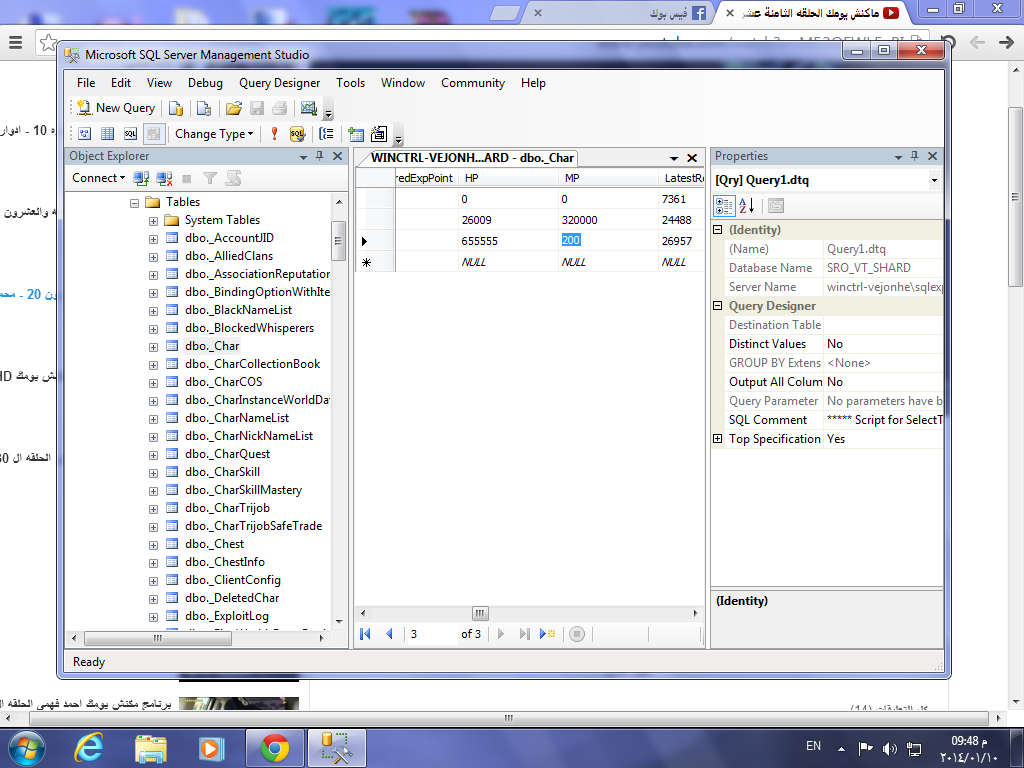
Task: Click the Verify SQL Syntax icon
Action: (297, 134)
